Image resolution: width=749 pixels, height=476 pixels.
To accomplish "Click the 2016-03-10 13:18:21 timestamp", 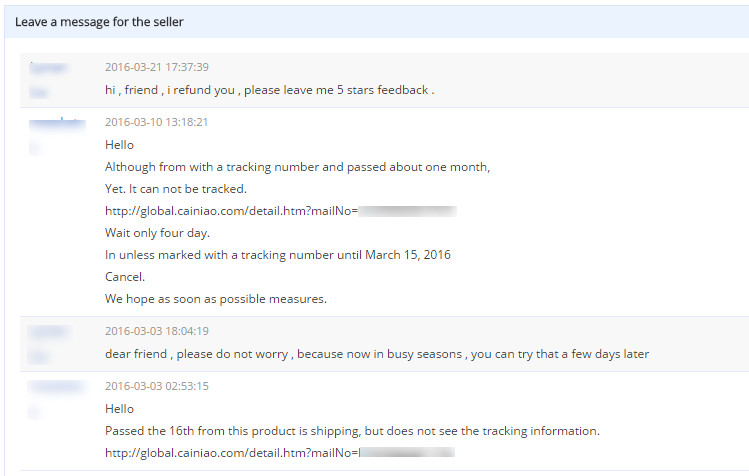I will [156, 122].
